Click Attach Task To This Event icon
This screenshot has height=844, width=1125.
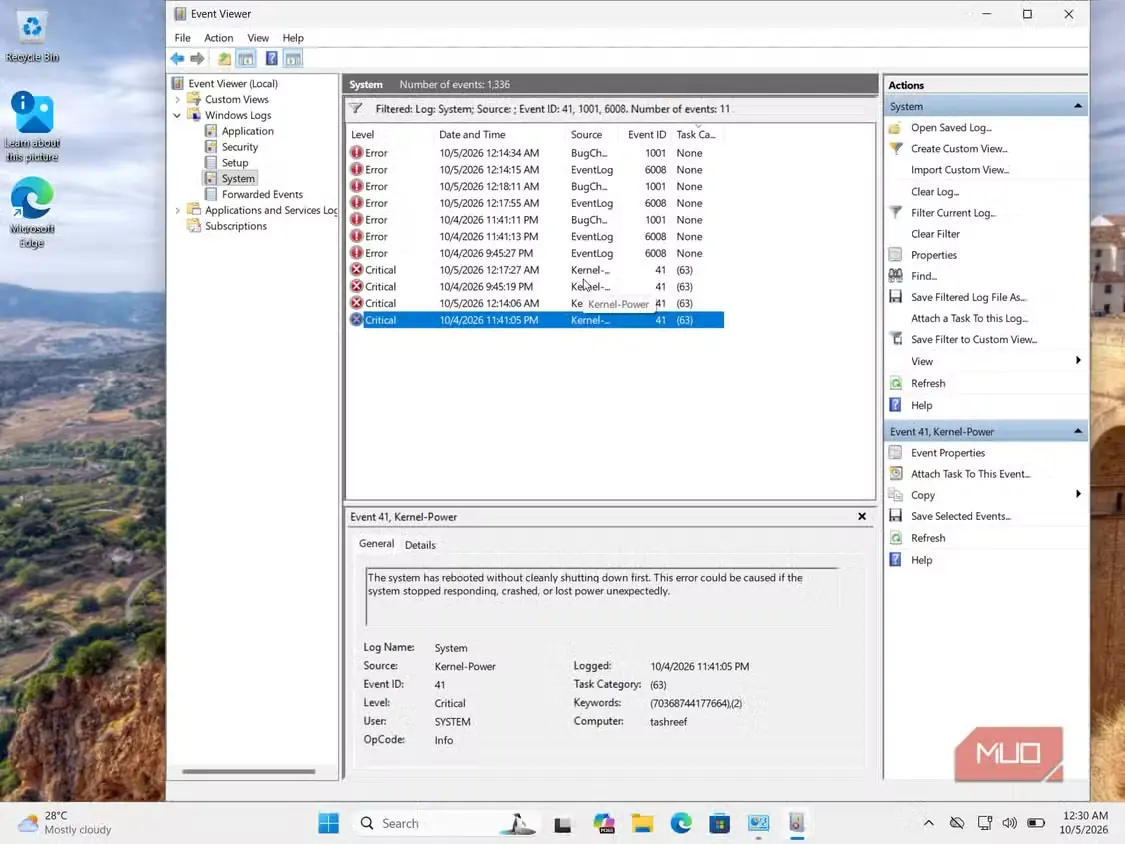coord(895,474)
